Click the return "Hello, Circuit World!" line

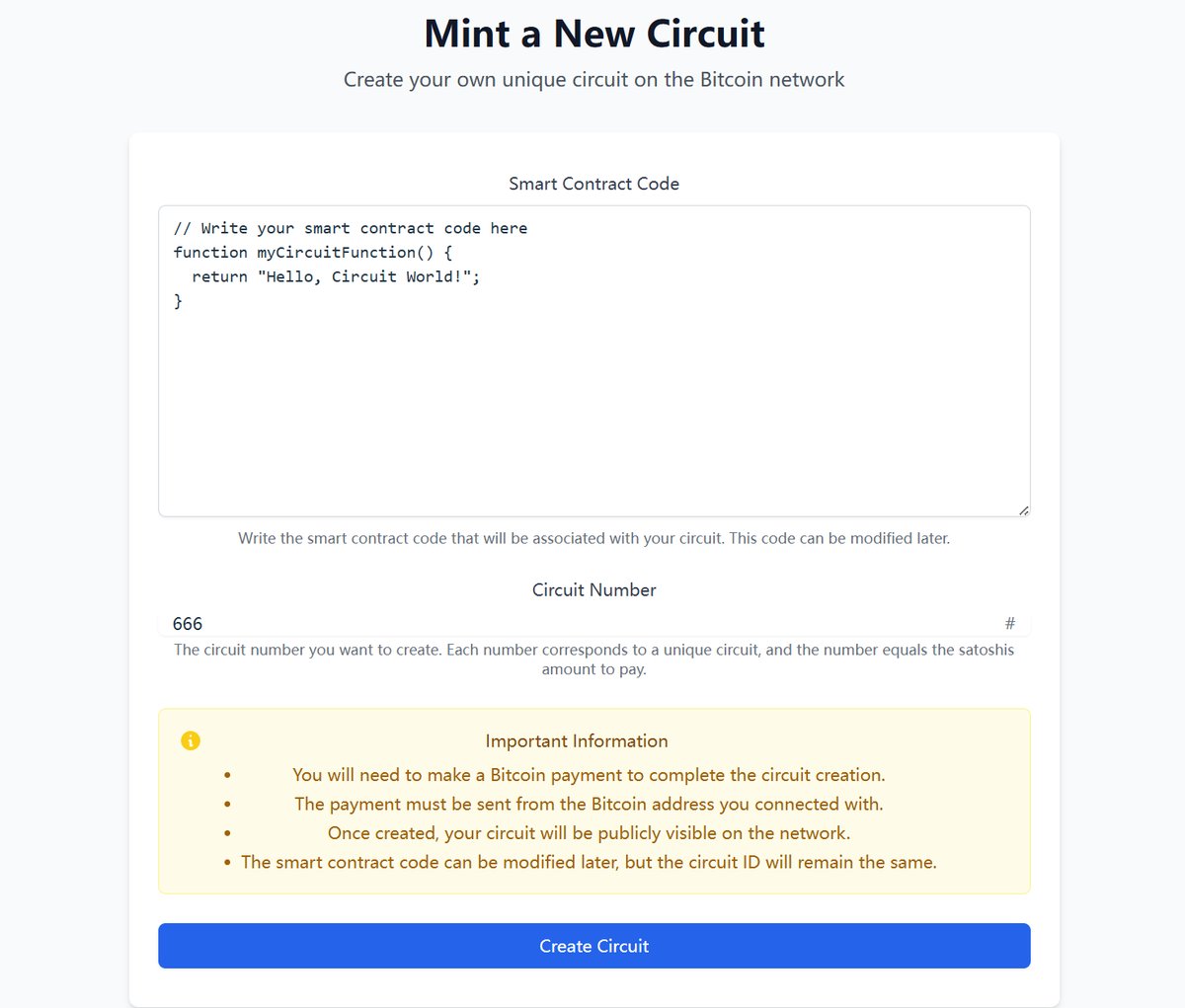pyautogui.click(x=336, y=277)
